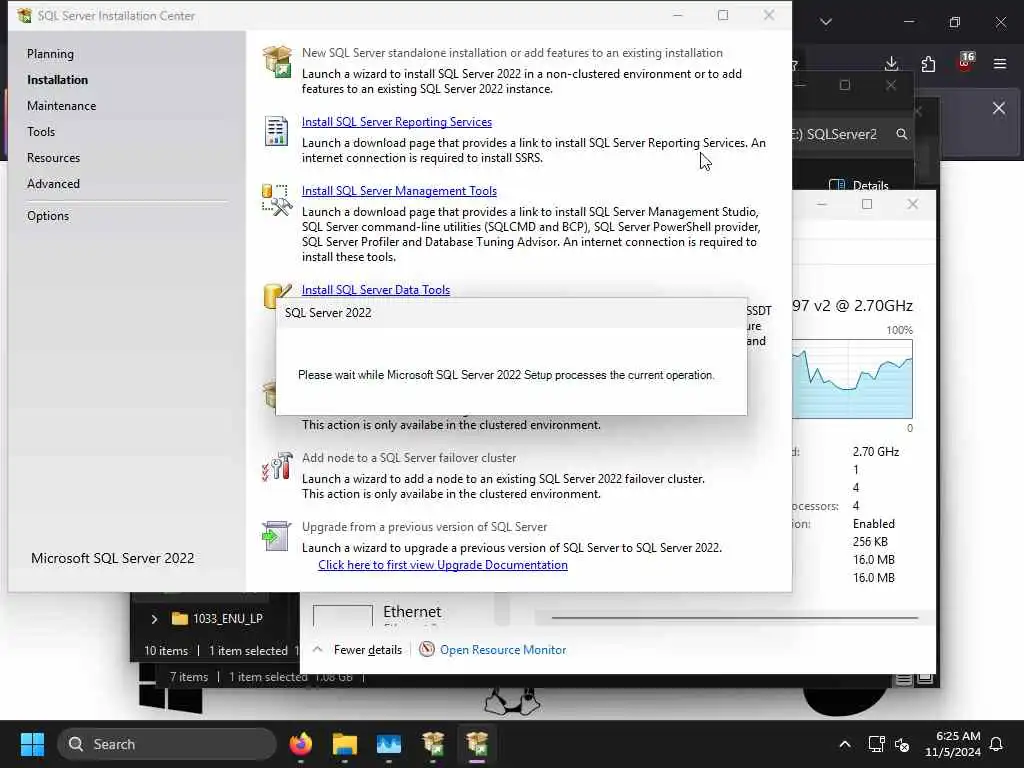Switch File Explorer to details view icon

click(904, 679)
